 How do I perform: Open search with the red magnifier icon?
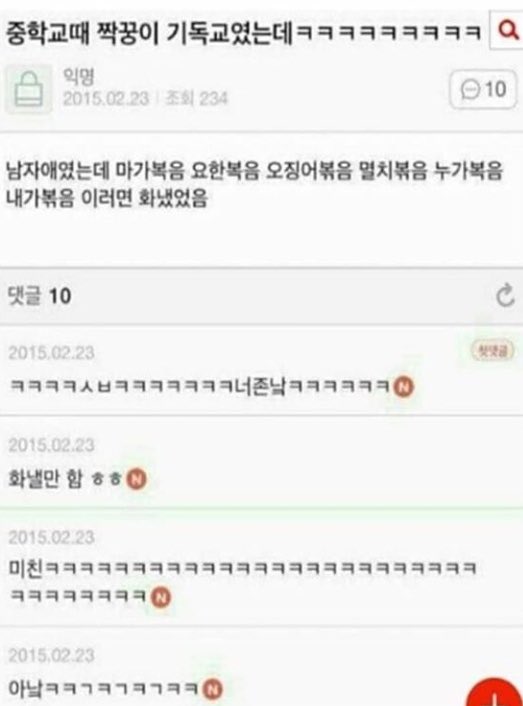click(508, 32)
